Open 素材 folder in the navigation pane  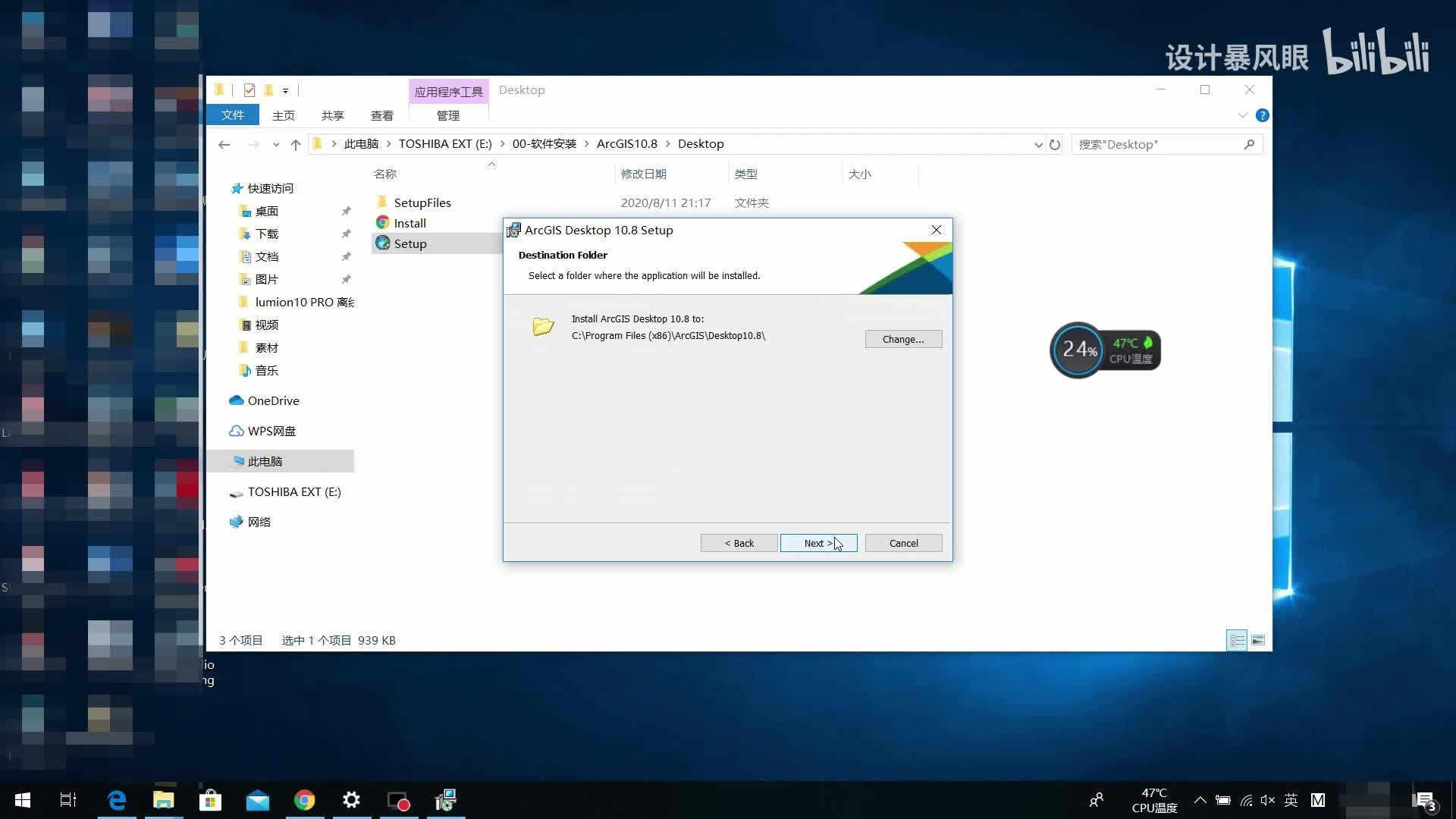266,347
